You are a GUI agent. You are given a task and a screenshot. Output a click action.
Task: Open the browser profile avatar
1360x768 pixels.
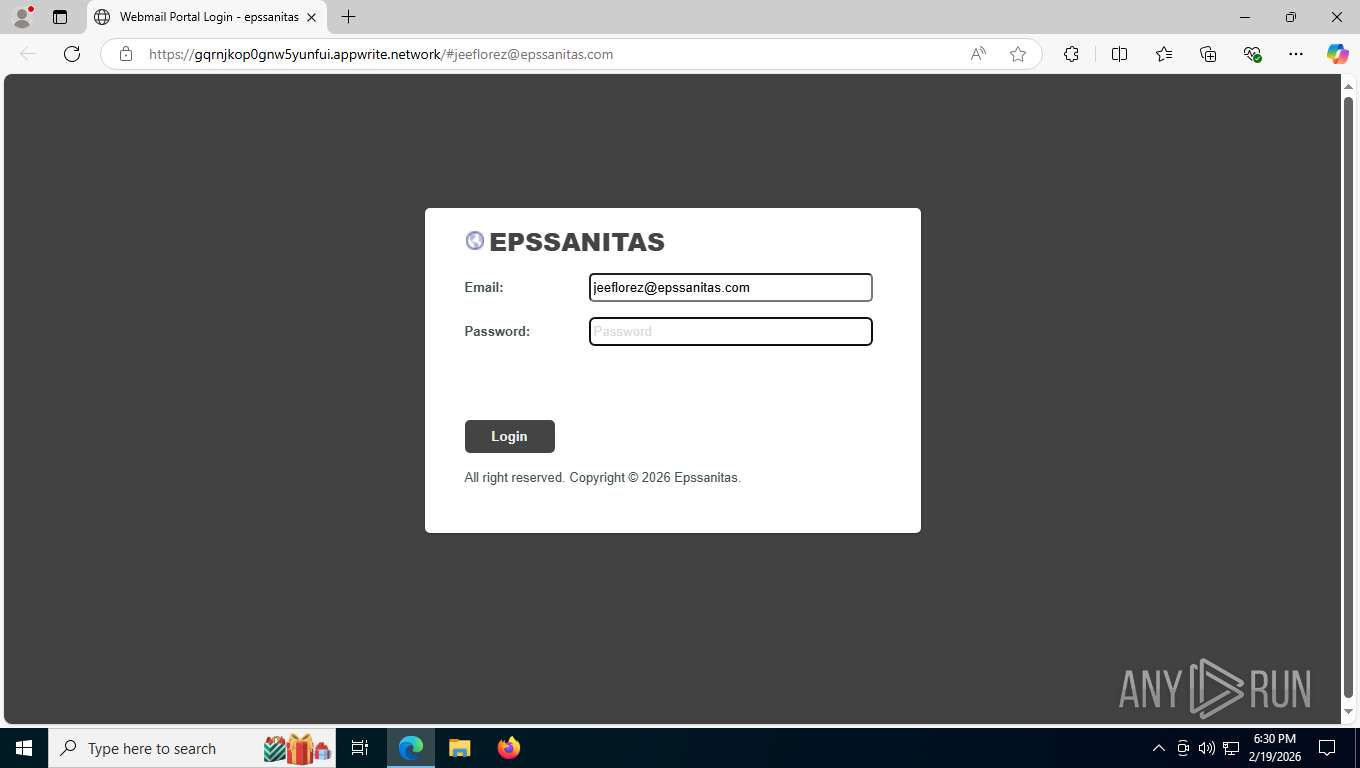(x=22, y=17)
